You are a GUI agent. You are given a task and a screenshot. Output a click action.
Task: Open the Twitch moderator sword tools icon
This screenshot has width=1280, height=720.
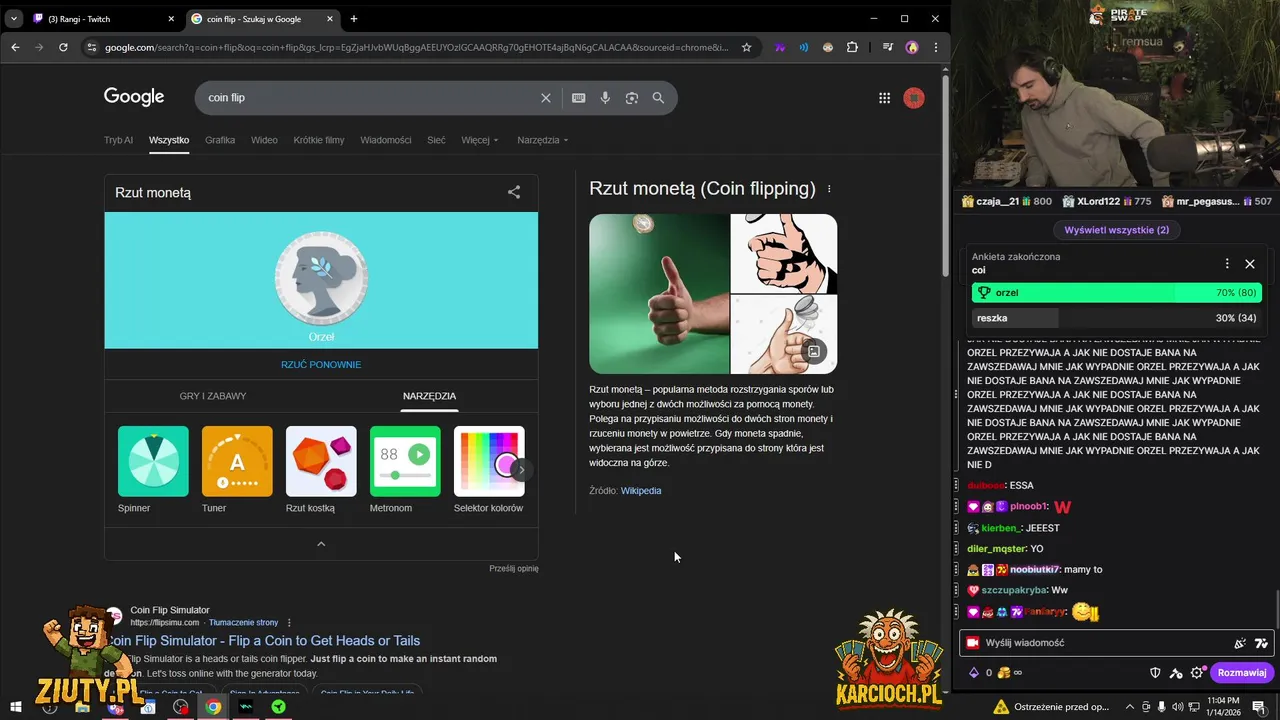click(1176, 673)
